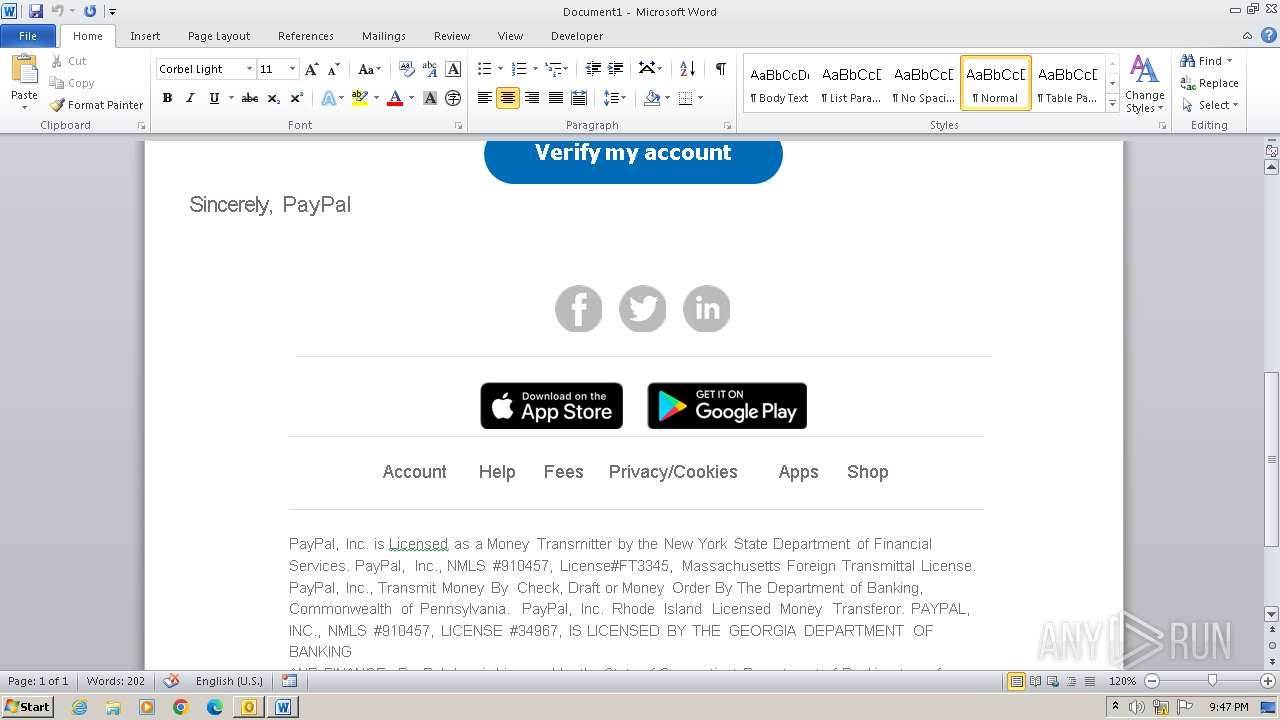Click the Facebook icon in document
This screenshot has height=720, width=1280.
click(579, 309)
